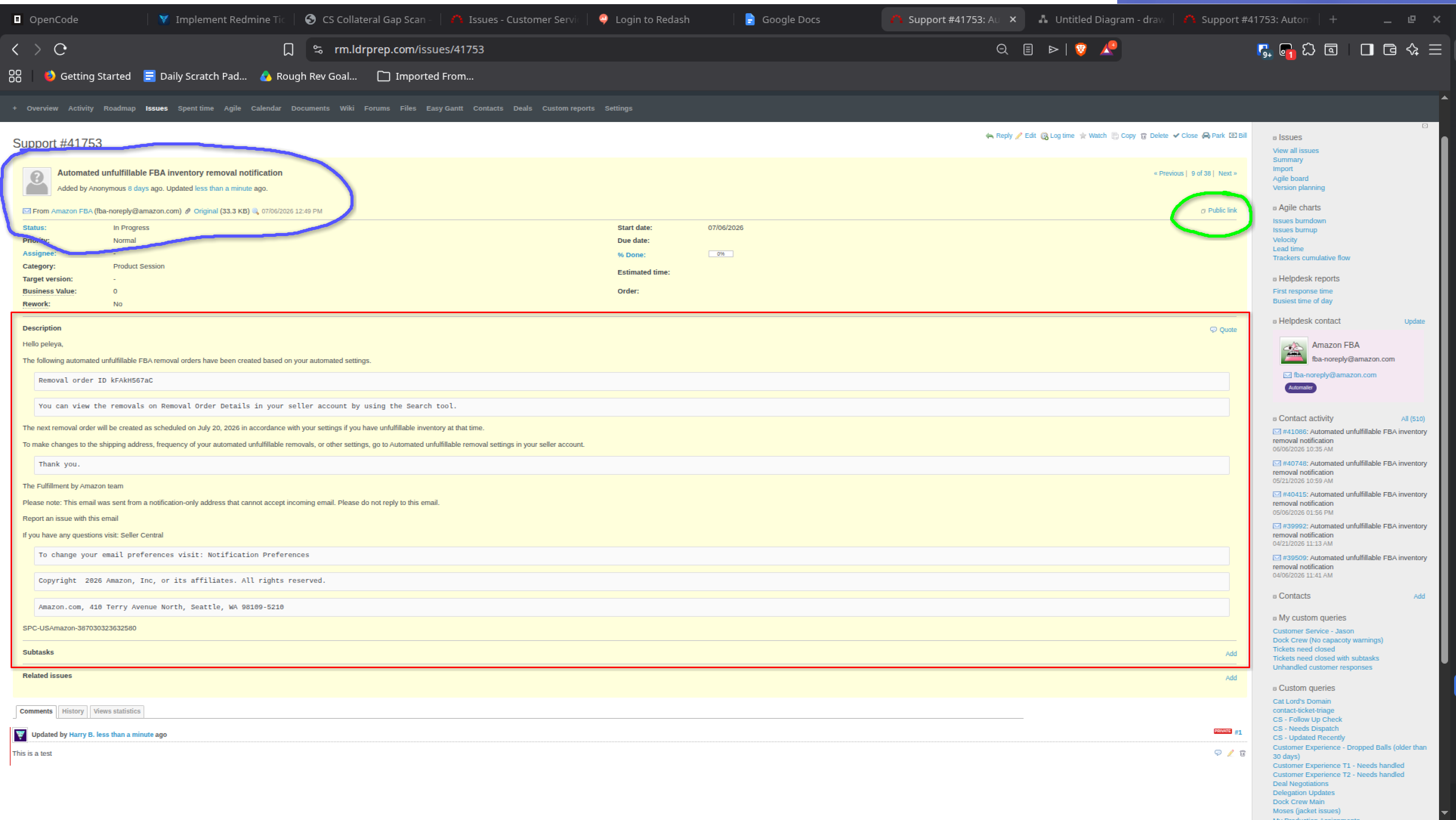The height and width of the screenshot is (820, 1456).
Task: Open Getting Started bookmark
Action: pos(88,76)
